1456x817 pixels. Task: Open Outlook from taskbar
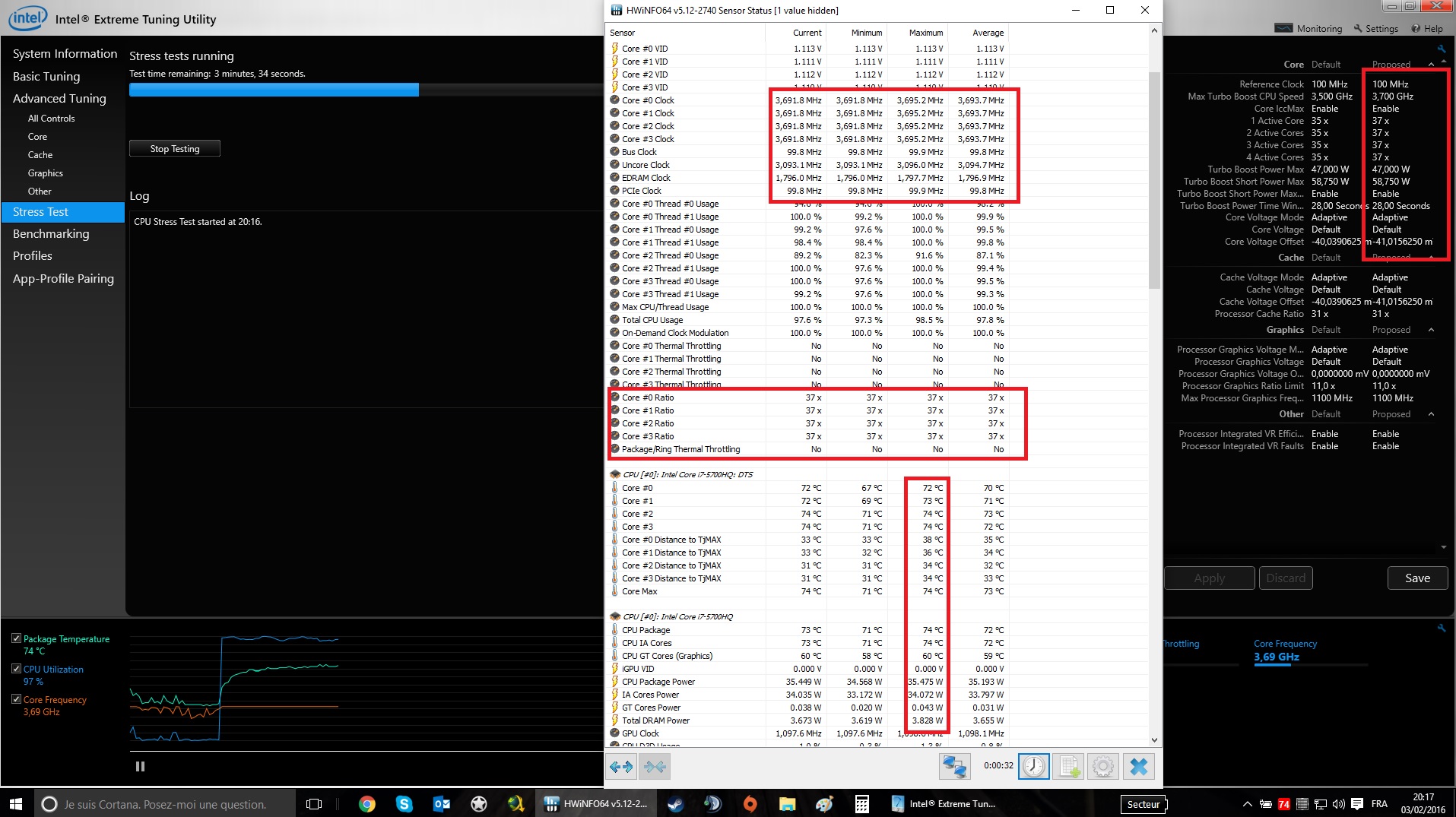point(441,803)
